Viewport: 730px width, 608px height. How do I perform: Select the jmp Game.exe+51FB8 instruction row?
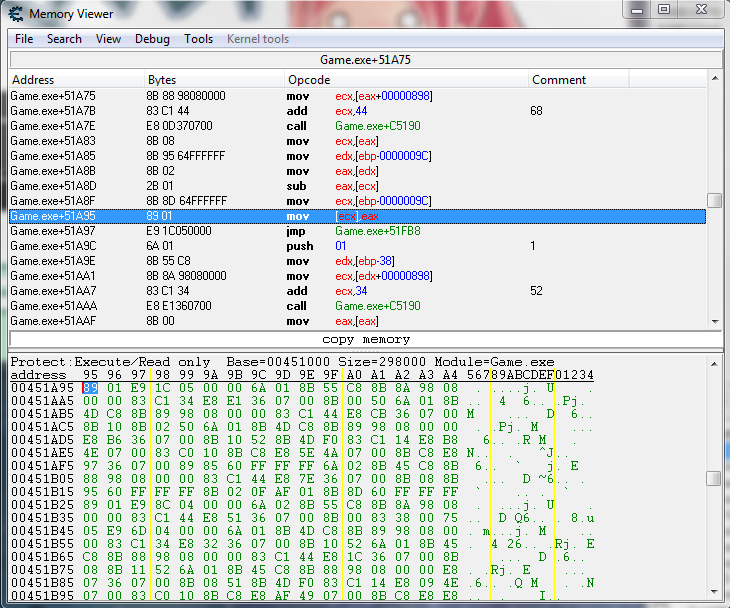(356, 231)
